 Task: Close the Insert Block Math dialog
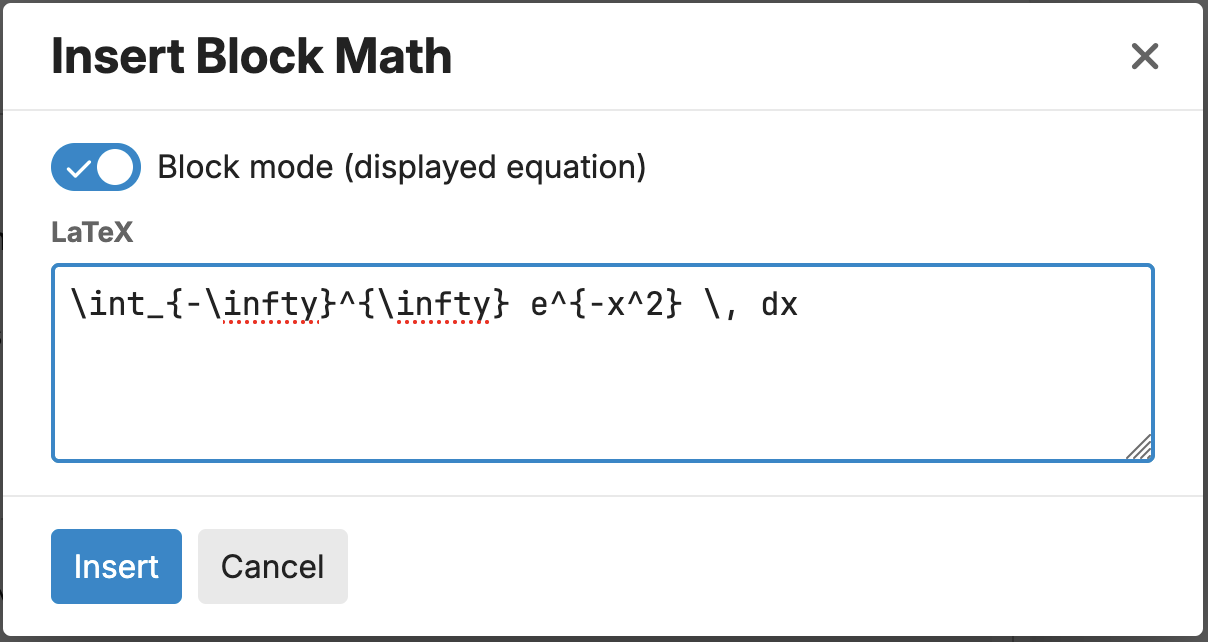tap(1144, 57)
